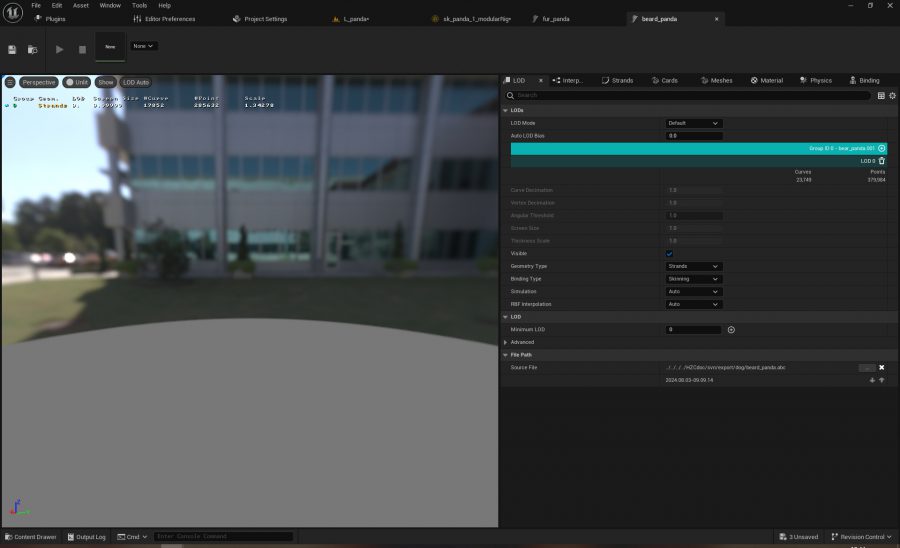
Task: Switch to the Binding tab
Action: (x=864, y=80)
